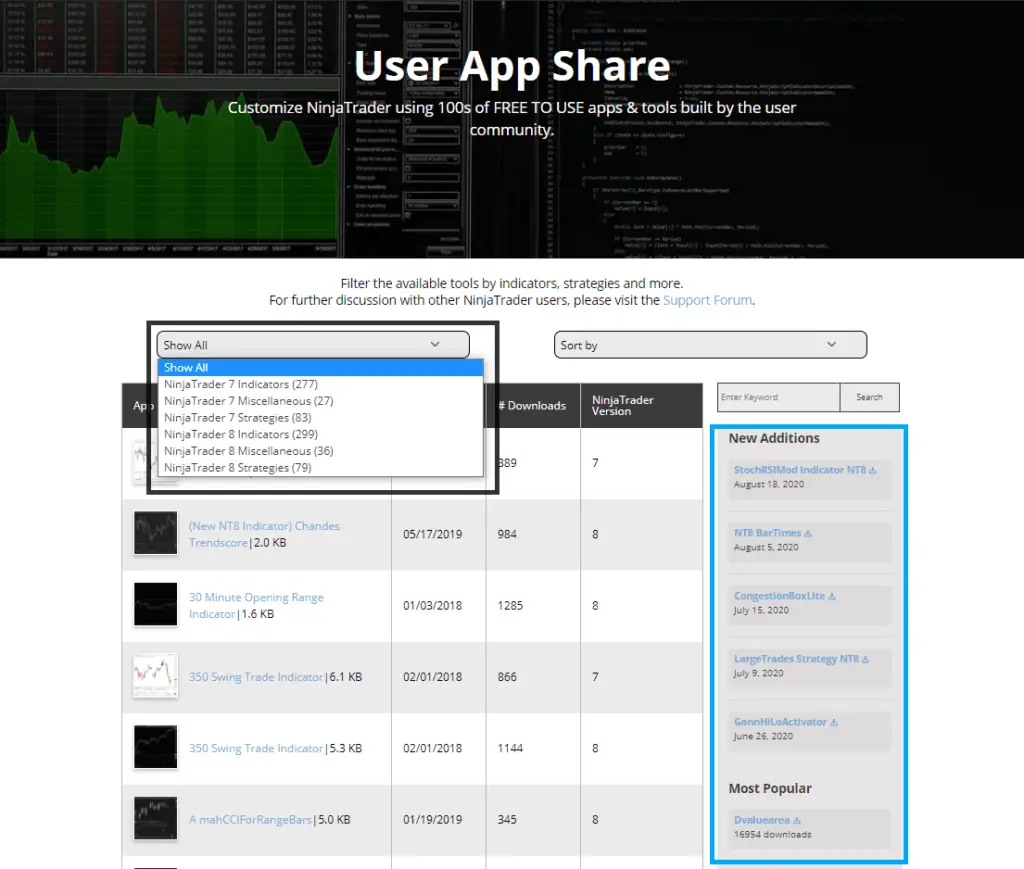Open the Chandes Trendscore thumbnail image
Image resolution: width=1024 pixels, height=869 pixels.
click(x=155, y=533)
